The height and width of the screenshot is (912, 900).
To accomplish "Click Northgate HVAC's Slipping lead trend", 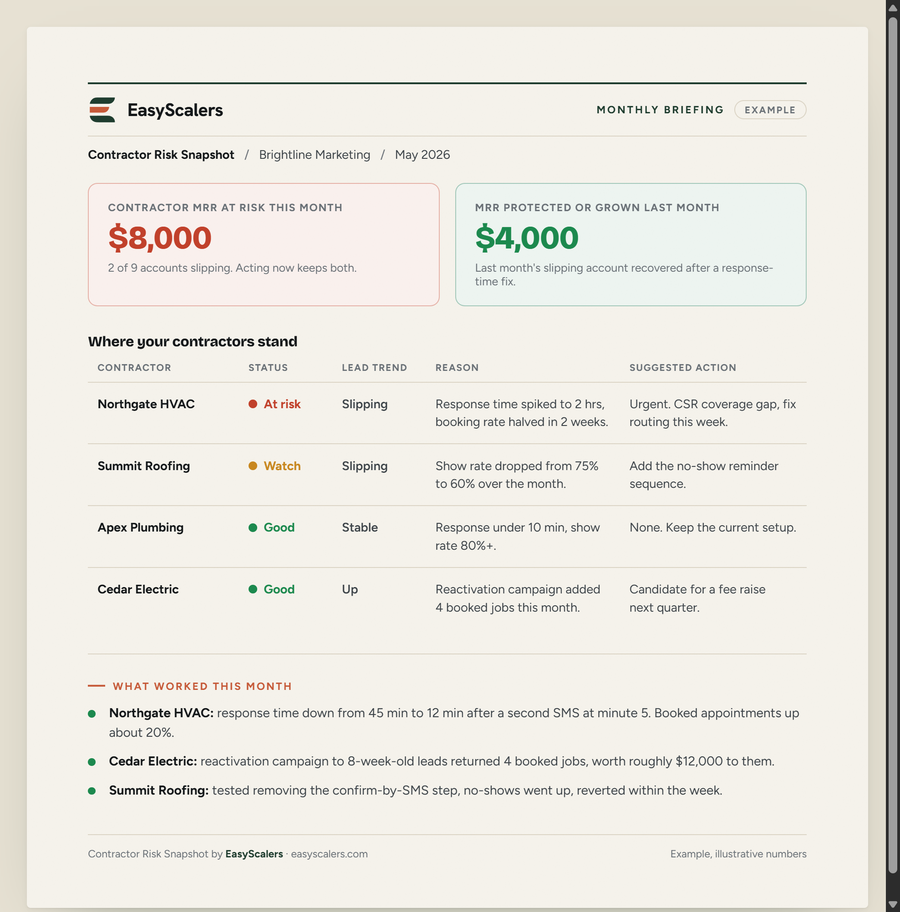I will click(365, 404).
